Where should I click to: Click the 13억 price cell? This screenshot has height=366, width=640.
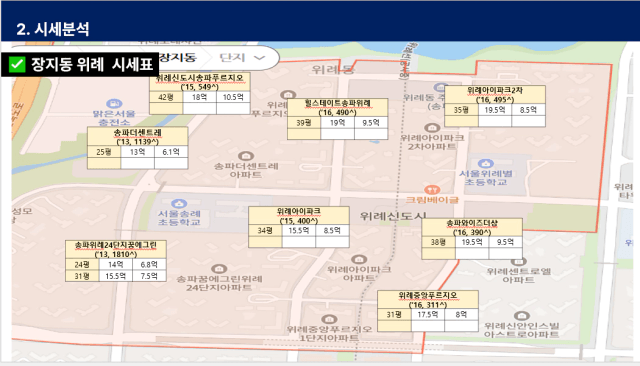coord(138,152)
